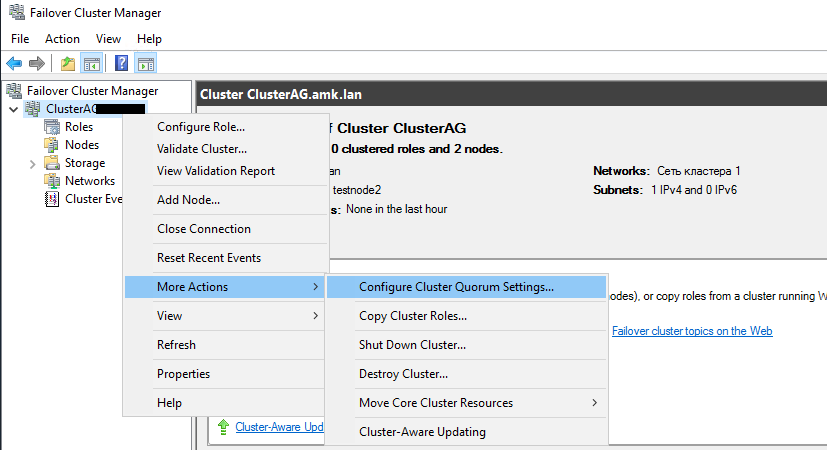
Task: Click the testnode2 host name text
Action: 357,190
